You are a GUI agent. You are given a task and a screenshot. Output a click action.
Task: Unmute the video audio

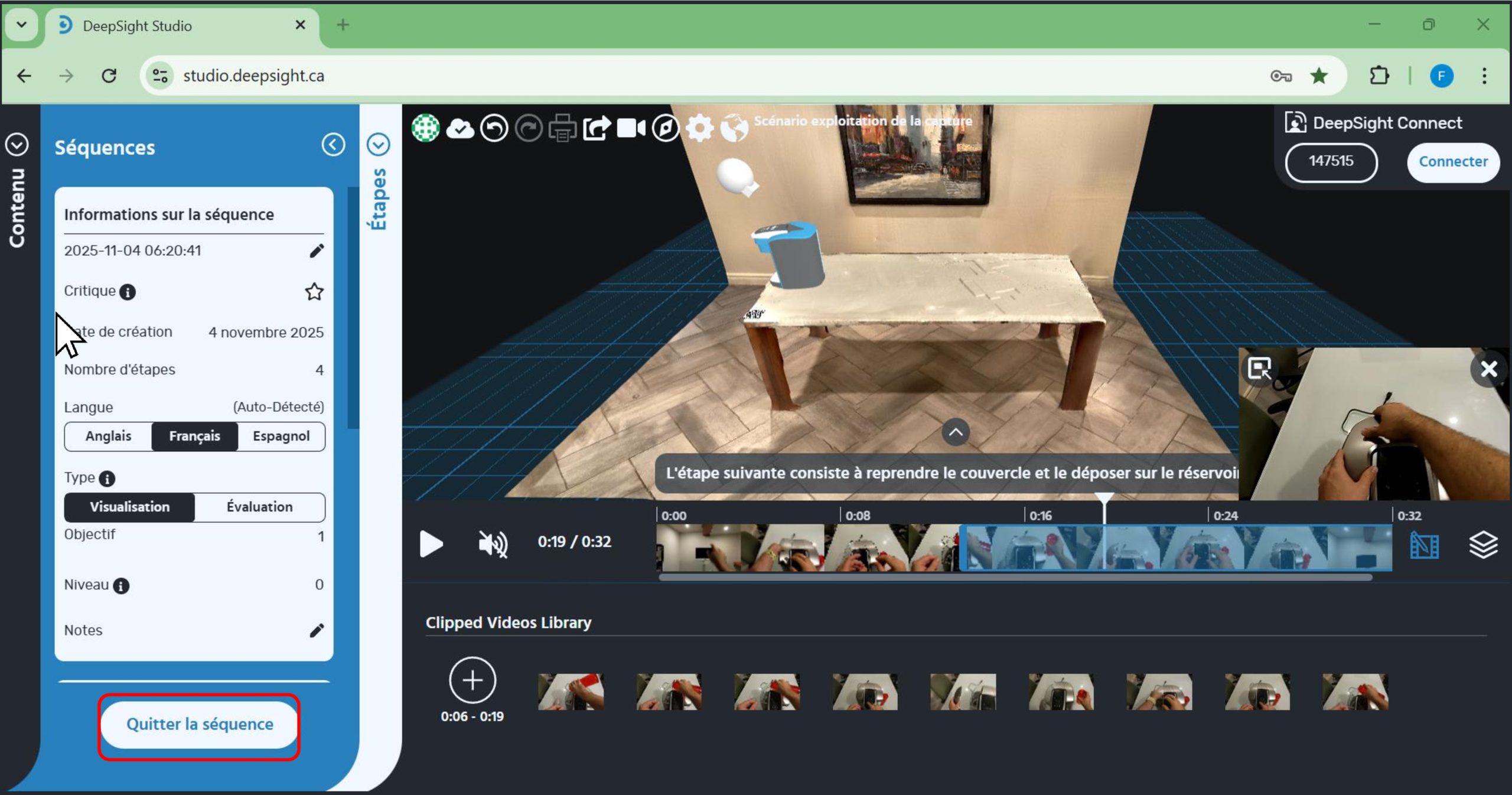pos(493,543)
